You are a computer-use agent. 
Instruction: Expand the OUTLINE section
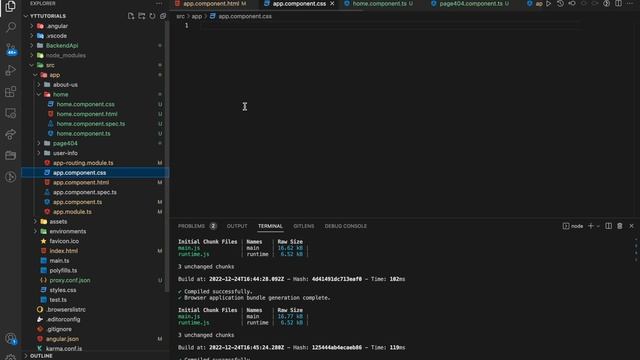[x=39, y=356]
